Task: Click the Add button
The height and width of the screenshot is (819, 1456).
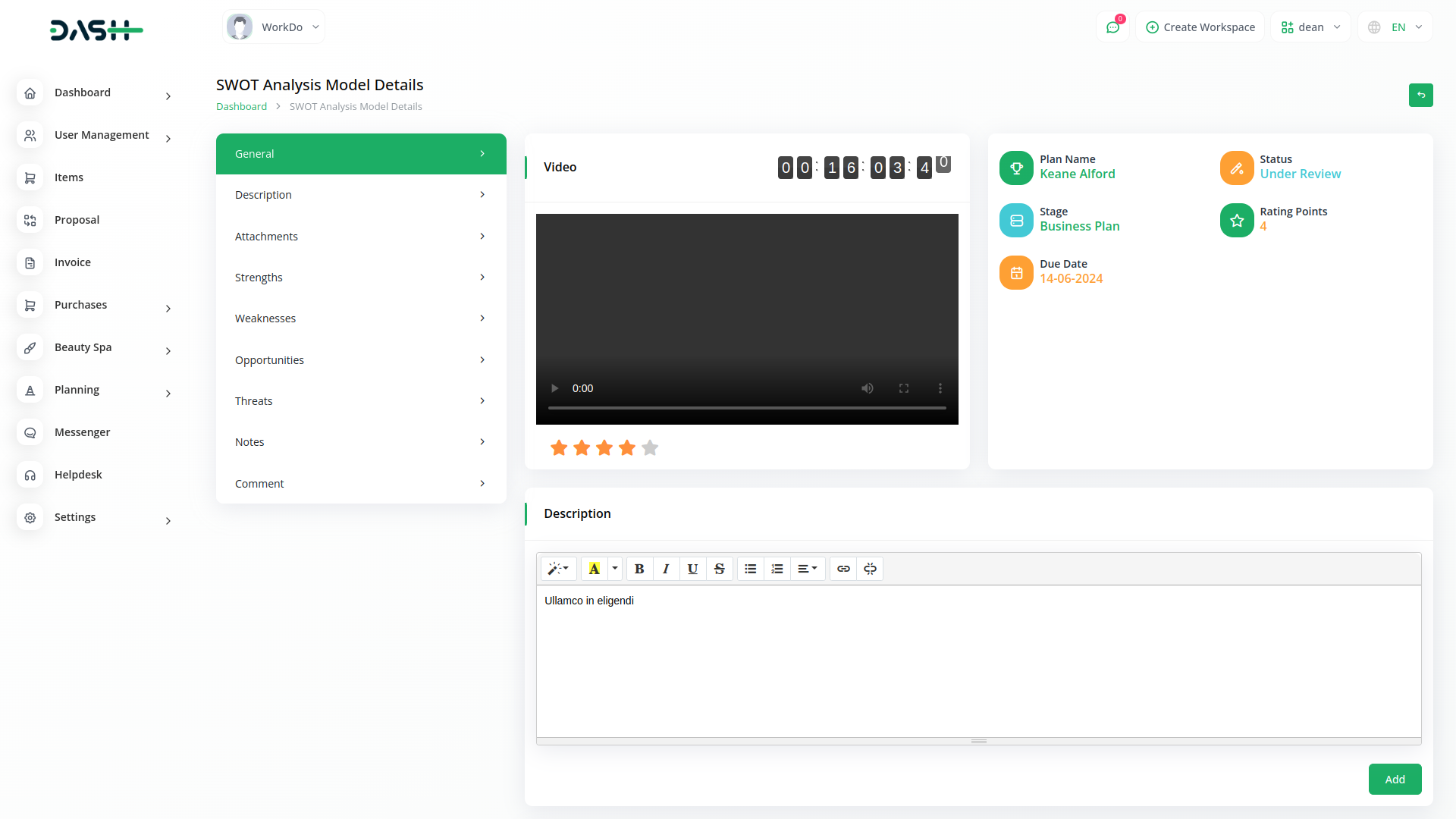Action: [x=1395, y=780]
